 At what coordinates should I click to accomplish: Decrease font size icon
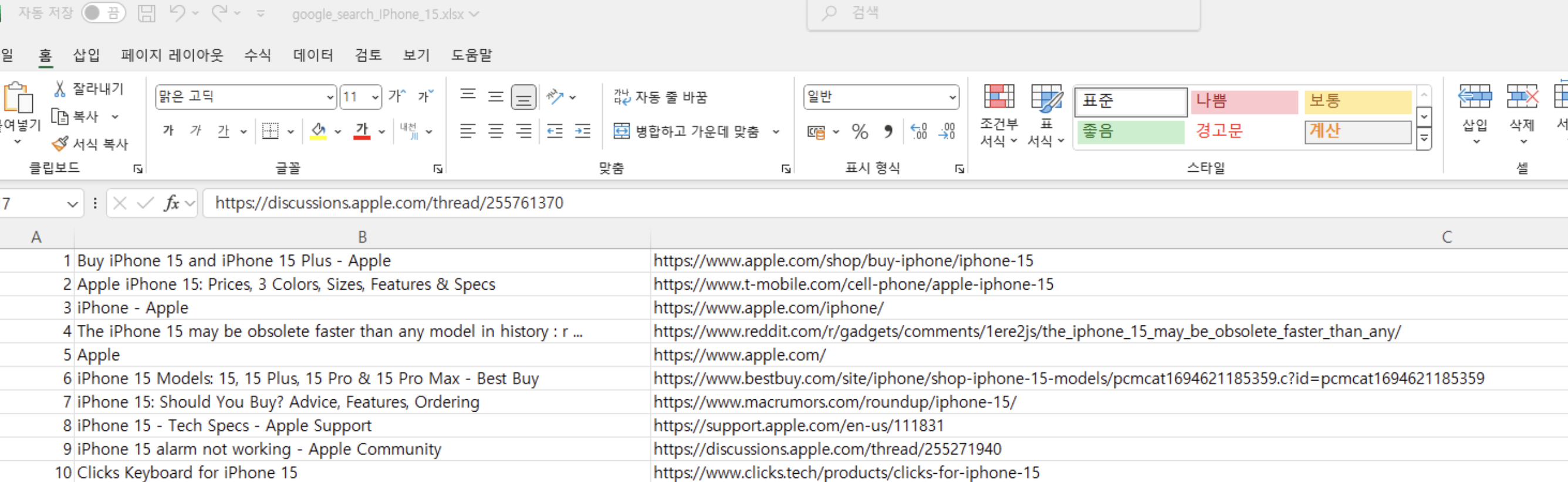click(425, 96)
